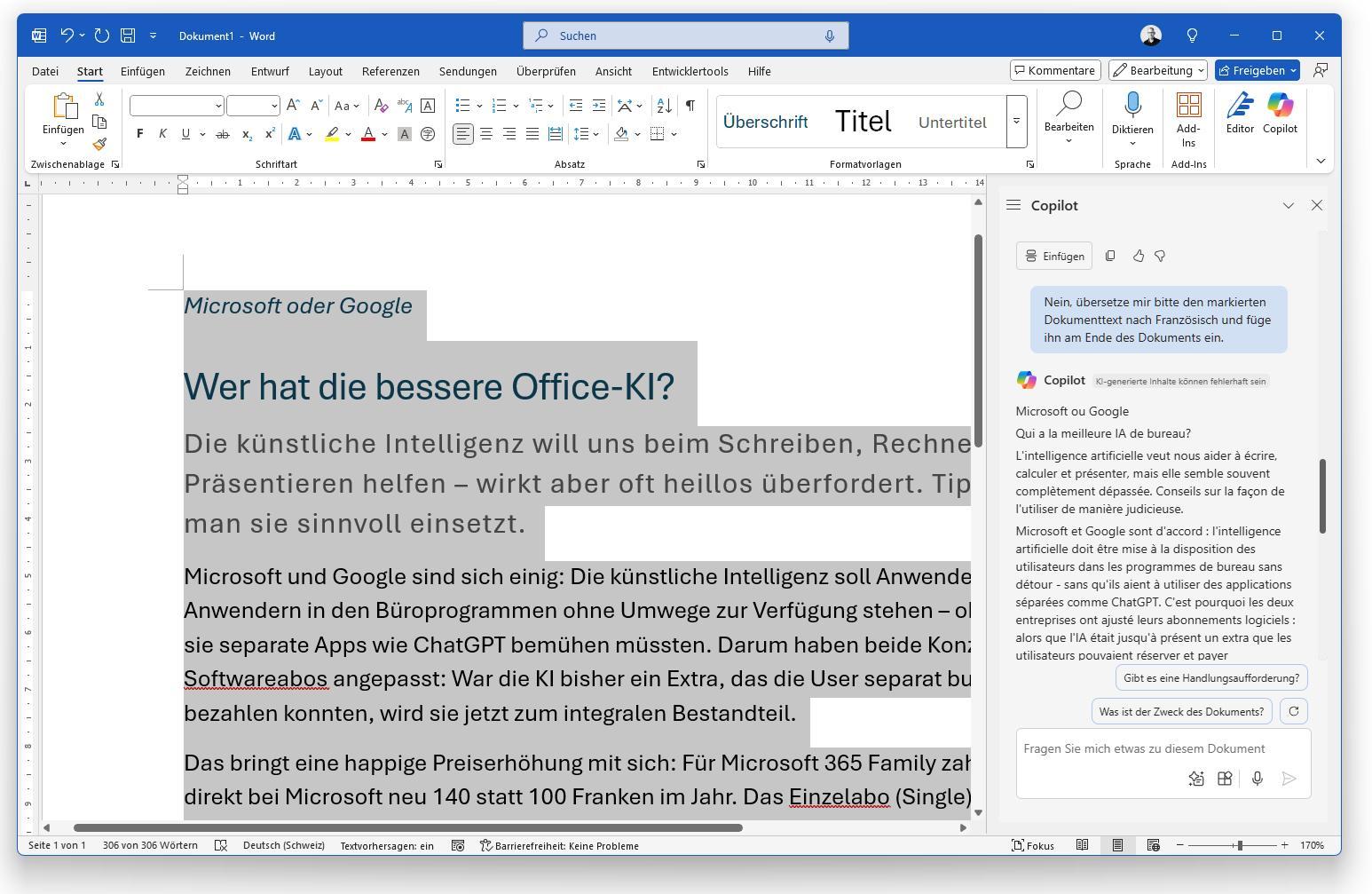Open the Add-Ins button
Viewport: 1372px width, 894px height.
click(1188, 121)
